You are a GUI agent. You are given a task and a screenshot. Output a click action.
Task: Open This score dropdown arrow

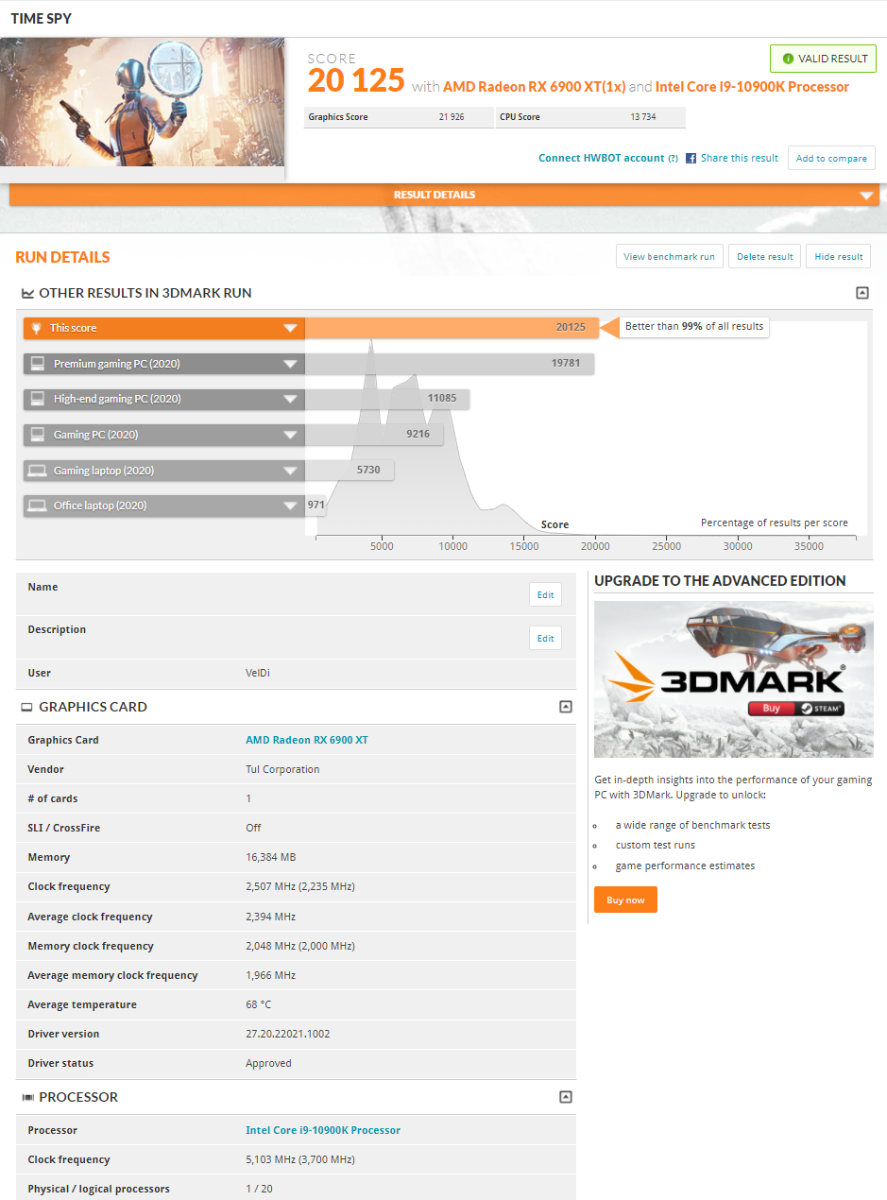click(x=290, y=328)
